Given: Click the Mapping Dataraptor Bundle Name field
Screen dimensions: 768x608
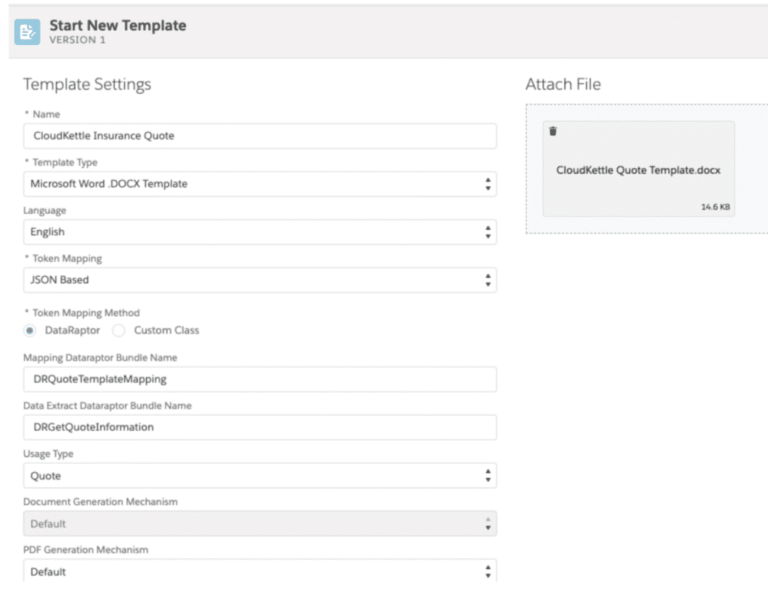Looking at the screenshot, I should [260, 379].
